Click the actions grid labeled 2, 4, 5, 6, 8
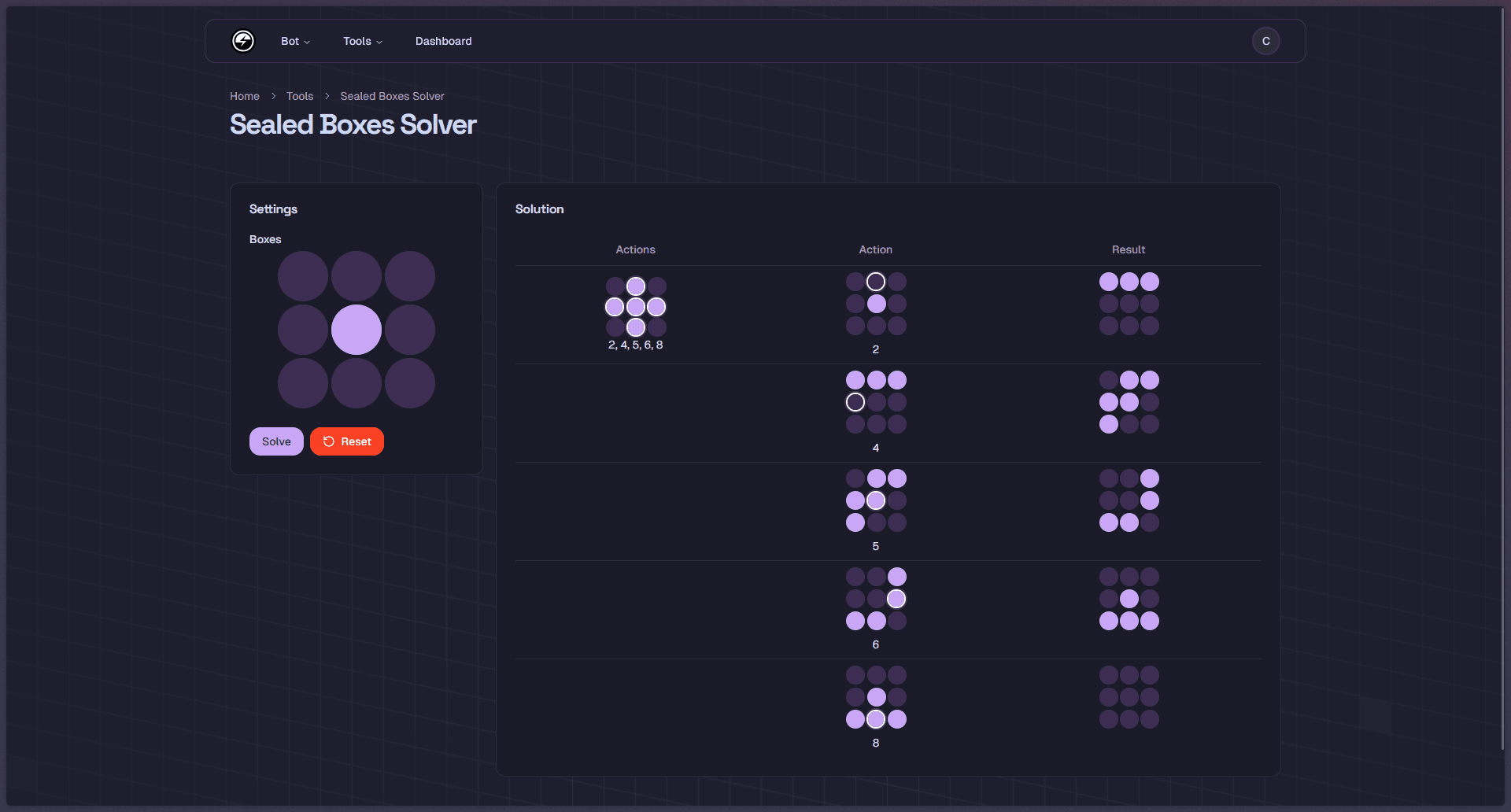Screen dimensions: 1511x812 click(635, 307)
